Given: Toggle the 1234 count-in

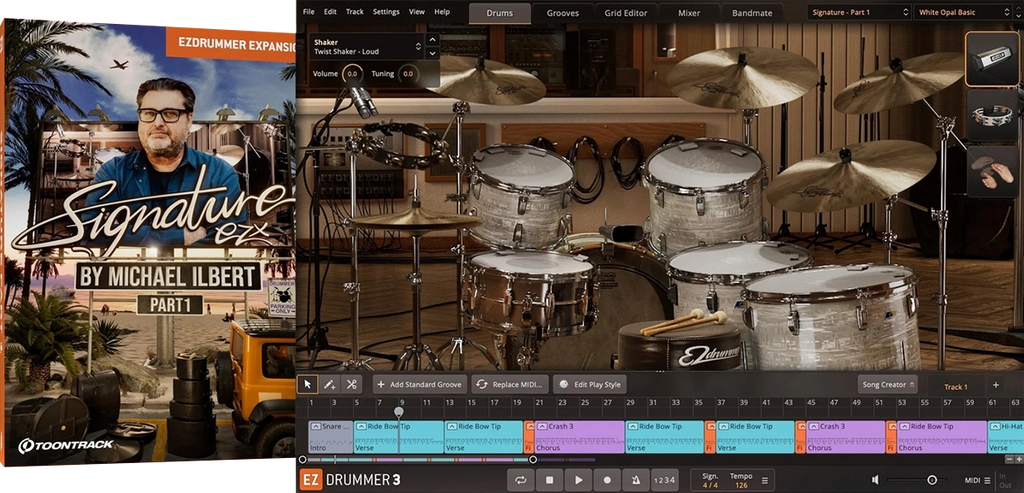Looking at the screenshot, I should (664, 480).
